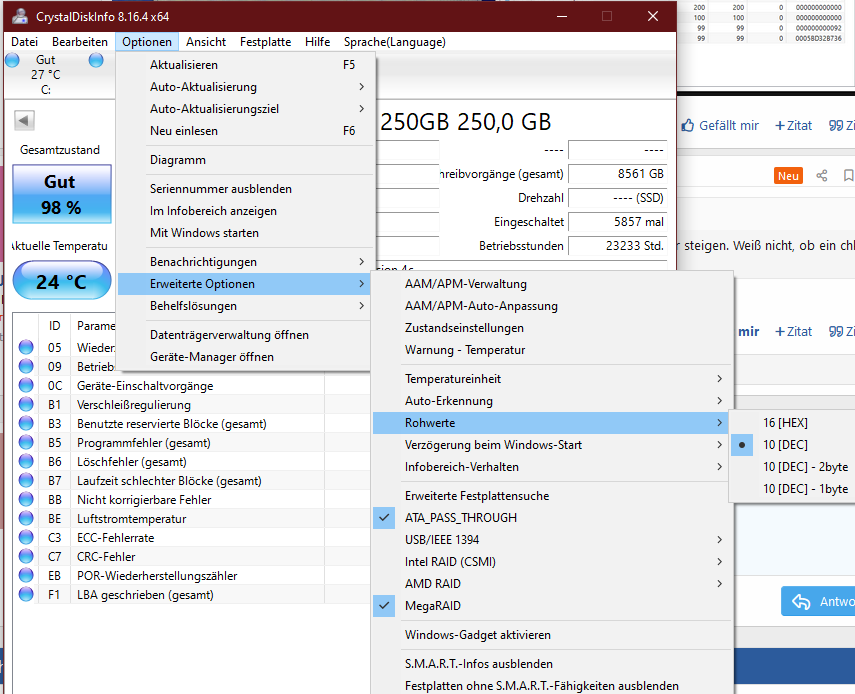855x694 pixels.
Task: Expand the Infobereich-Verhalten submenu
Action: (552, 467)
